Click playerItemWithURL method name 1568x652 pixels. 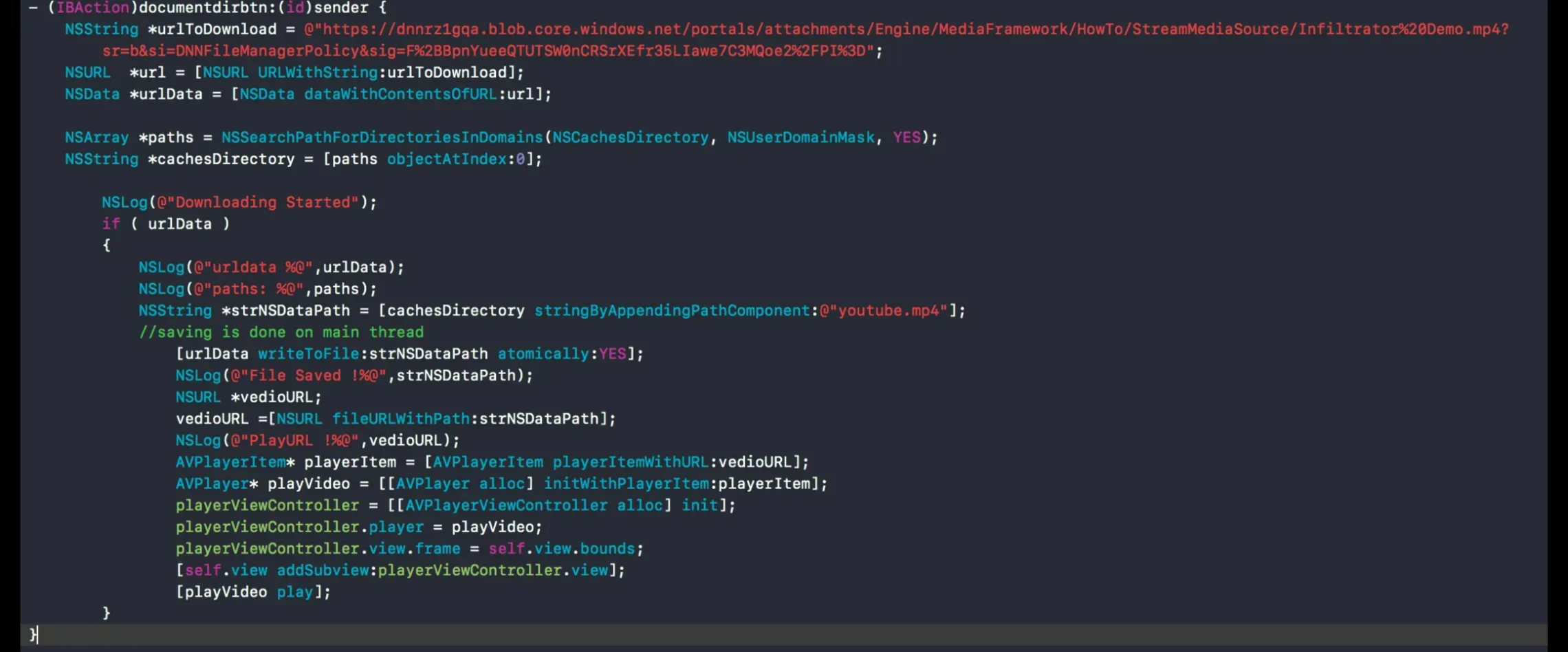coord(630,462)
